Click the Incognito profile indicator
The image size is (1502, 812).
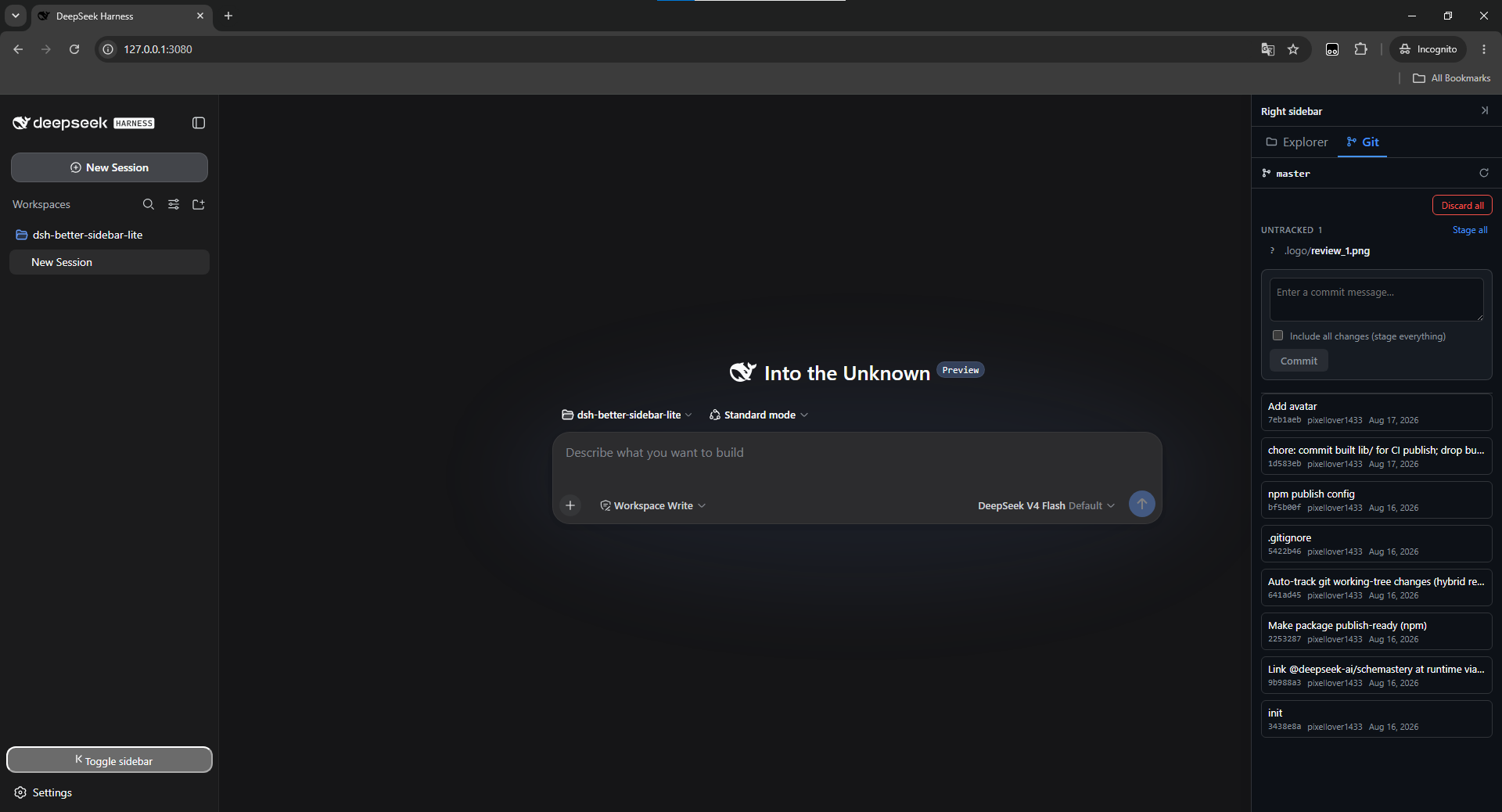click(1428, 49)
